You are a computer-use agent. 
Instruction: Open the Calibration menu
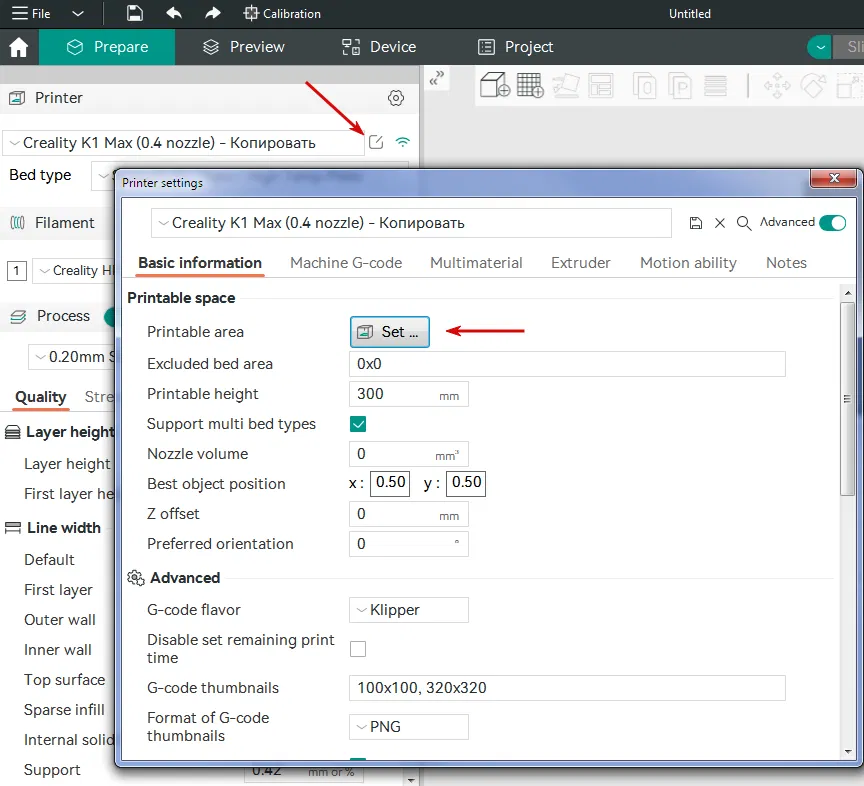[x=282, y=13]
